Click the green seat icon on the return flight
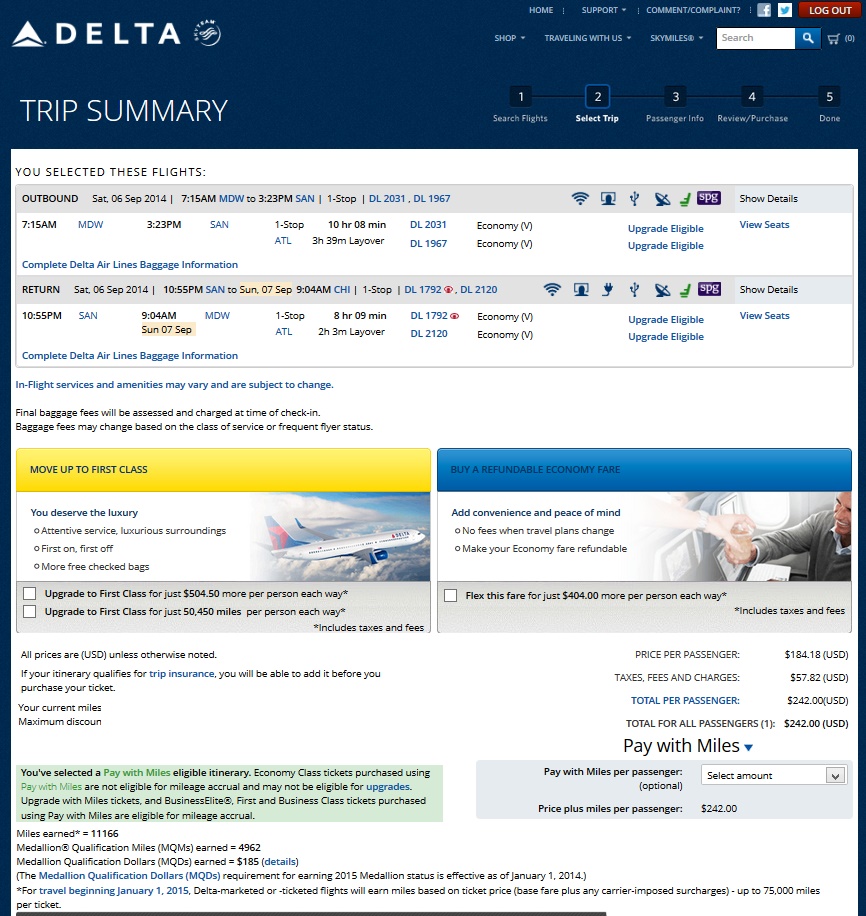Image resolution: width=866 pixels, height=916 pixels. coord(685,290)
